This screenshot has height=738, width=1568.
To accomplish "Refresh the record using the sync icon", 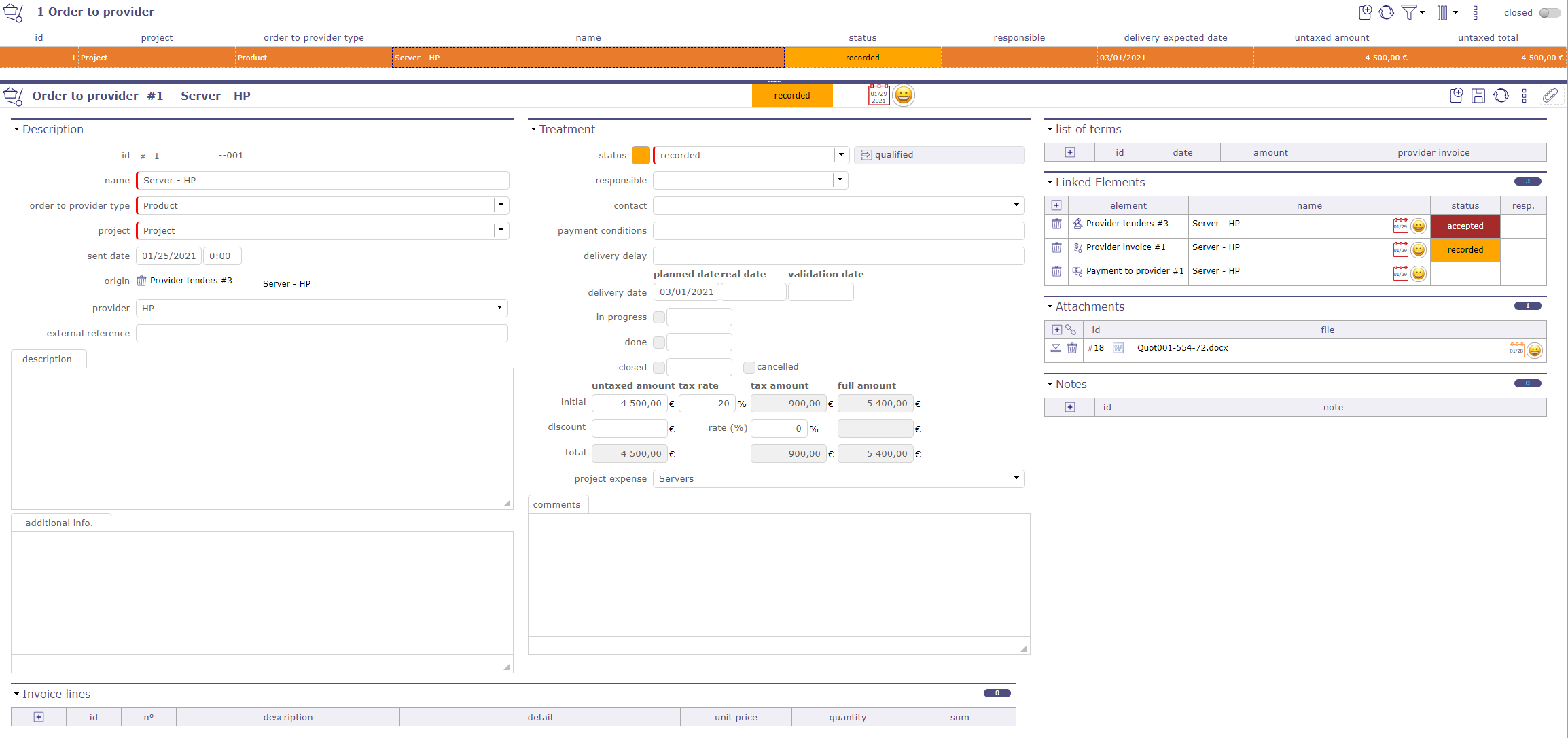I will tap(1501, 96).
